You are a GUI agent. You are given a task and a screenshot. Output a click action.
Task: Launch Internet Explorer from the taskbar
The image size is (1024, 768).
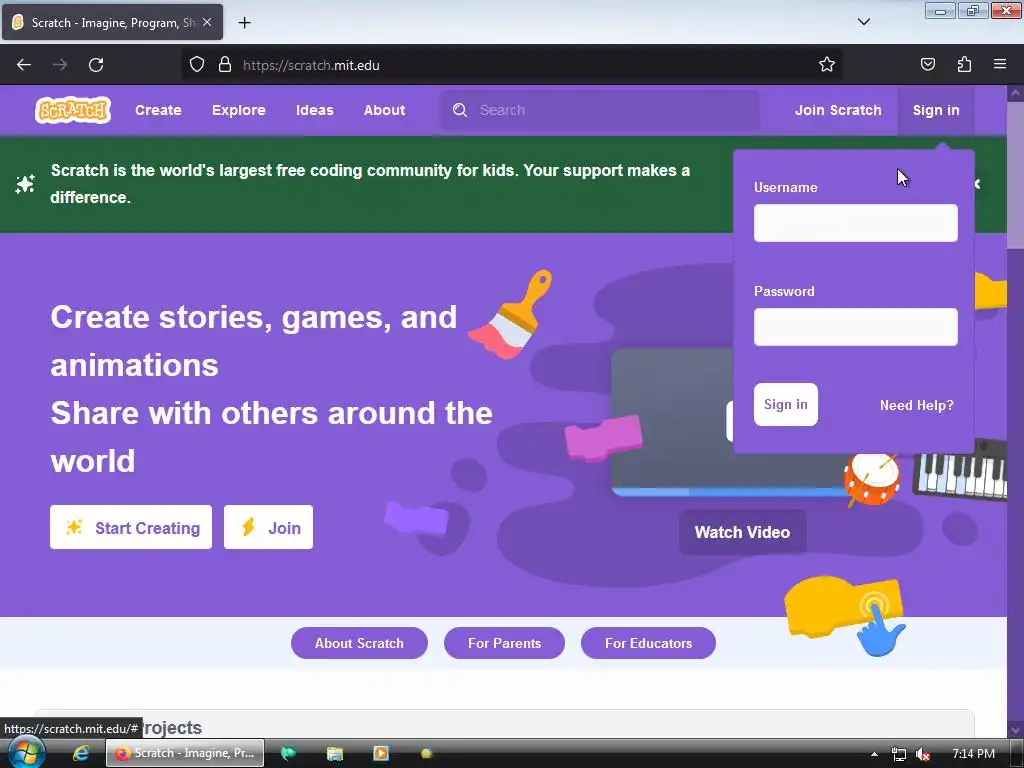point(80,754)
